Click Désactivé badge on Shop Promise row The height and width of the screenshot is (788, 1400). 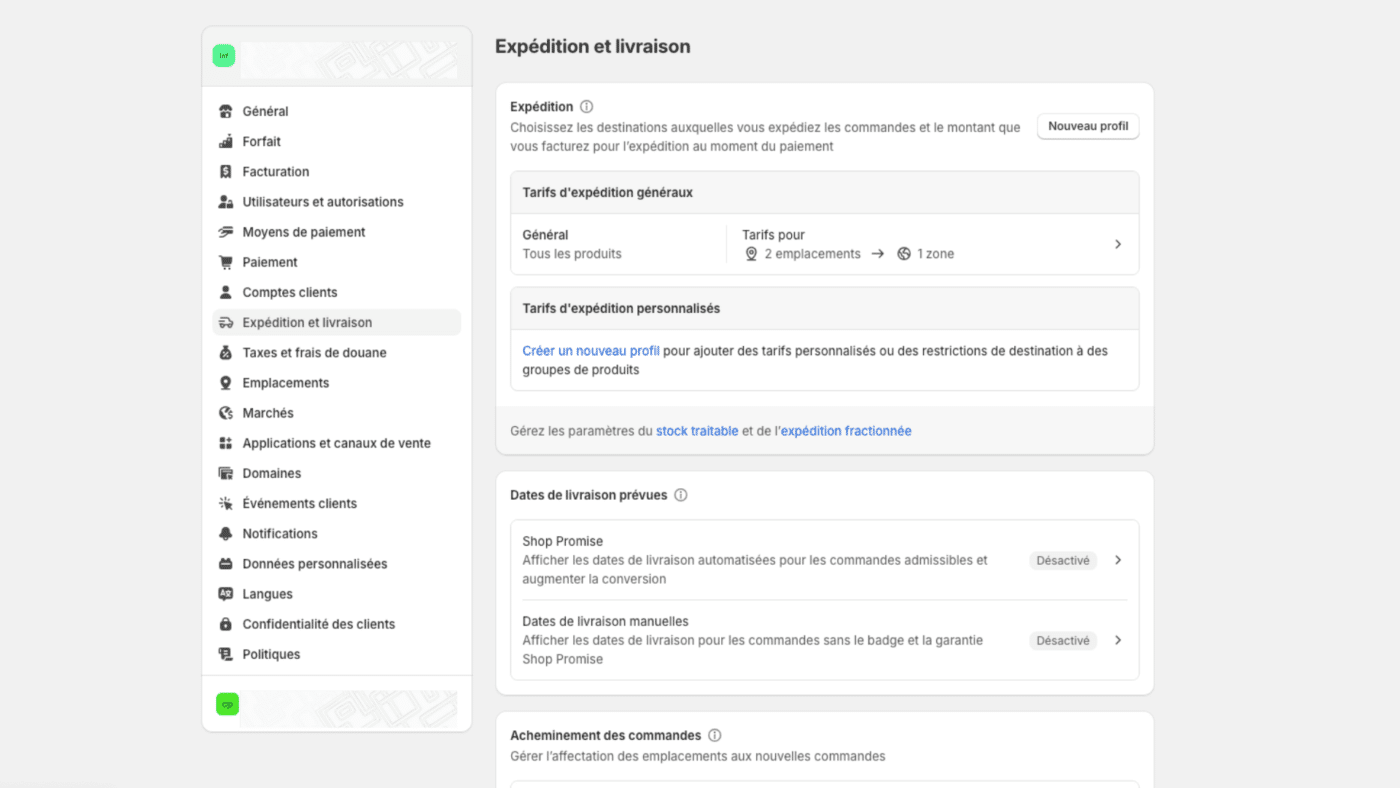(1063, 560)
